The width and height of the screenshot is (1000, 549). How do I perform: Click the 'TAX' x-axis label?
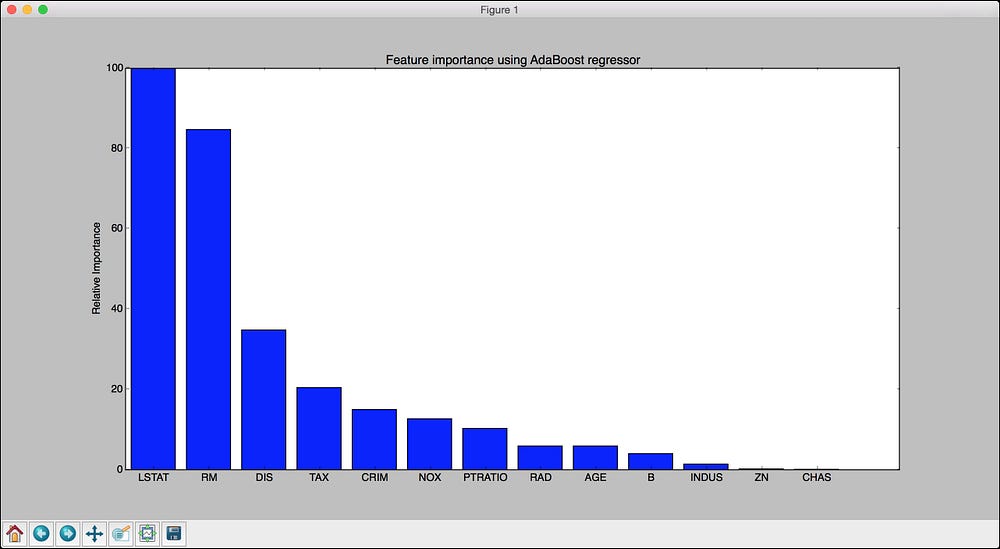click(x=319, y=478)
